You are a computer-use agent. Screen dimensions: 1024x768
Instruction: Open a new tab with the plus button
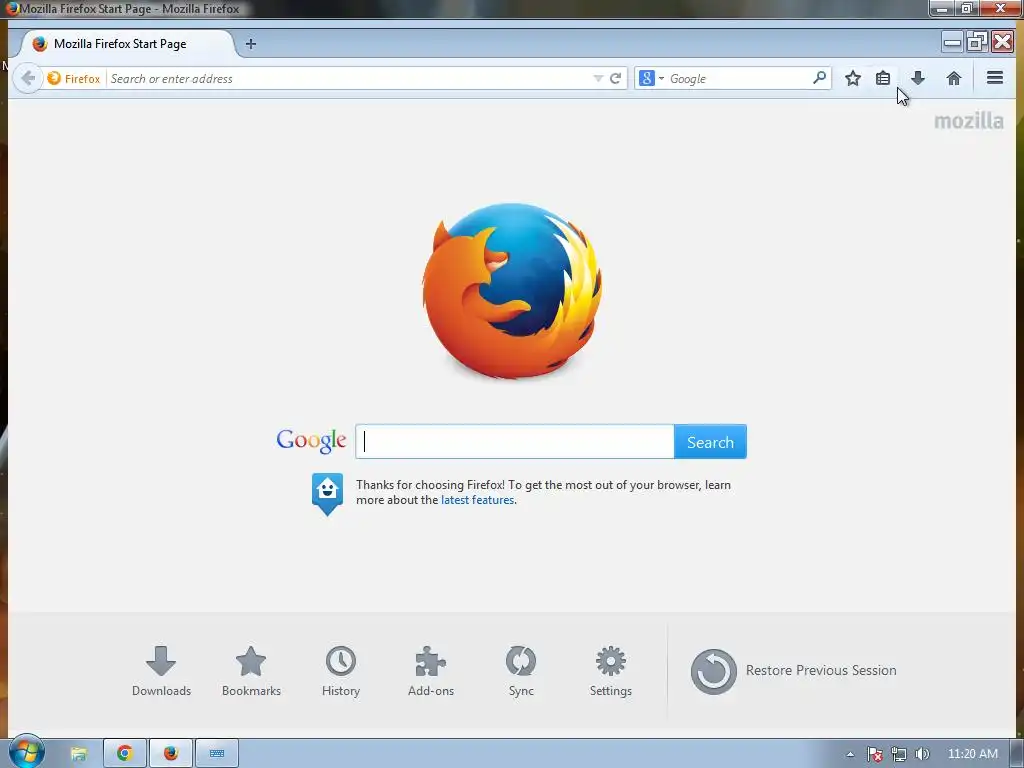pyautogui.click(x=251, y=44)
